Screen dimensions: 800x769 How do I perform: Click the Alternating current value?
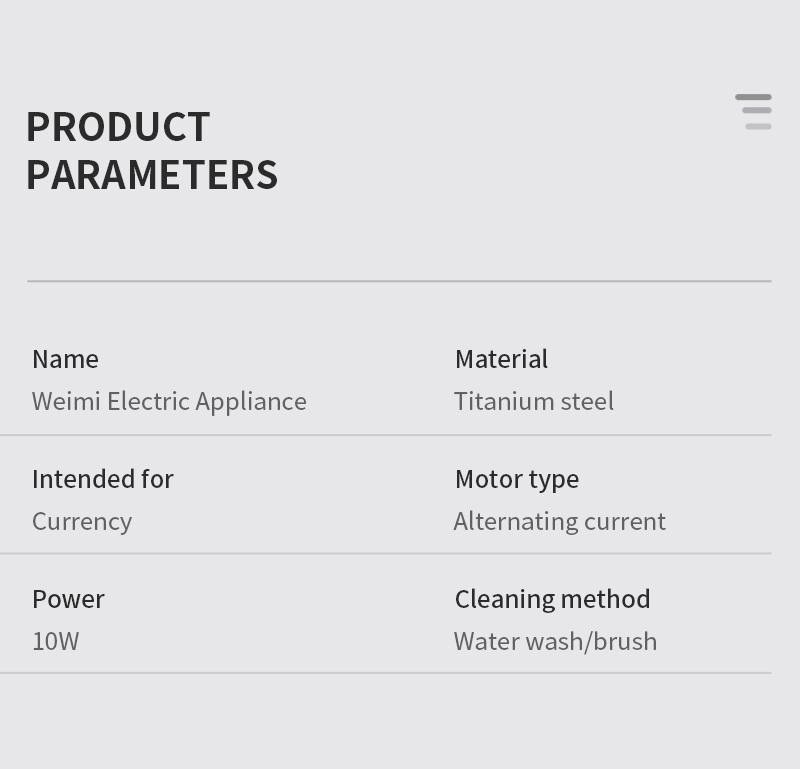point(560,522)
